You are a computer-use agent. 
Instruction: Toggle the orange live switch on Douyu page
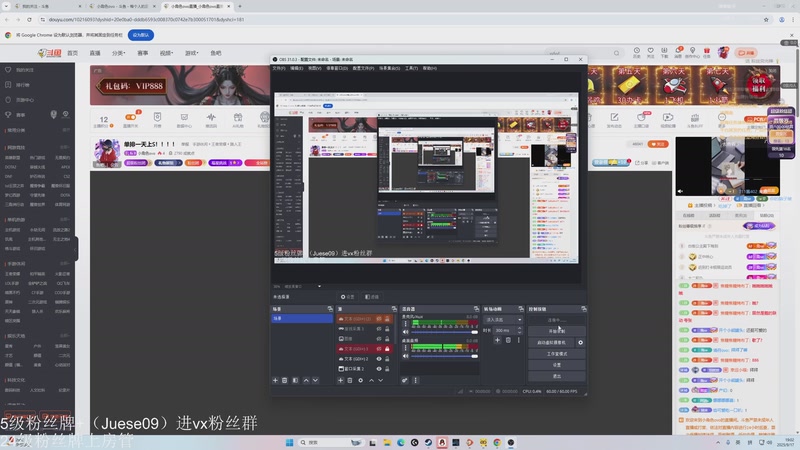click(131, 117)
